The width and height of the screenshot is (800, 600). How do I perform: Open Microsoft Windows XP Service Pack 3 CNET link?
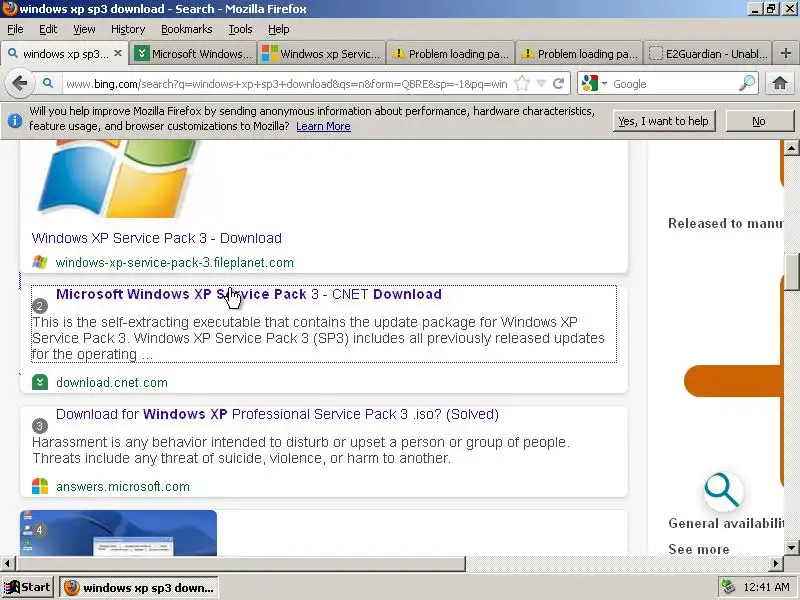coord(249,294)
